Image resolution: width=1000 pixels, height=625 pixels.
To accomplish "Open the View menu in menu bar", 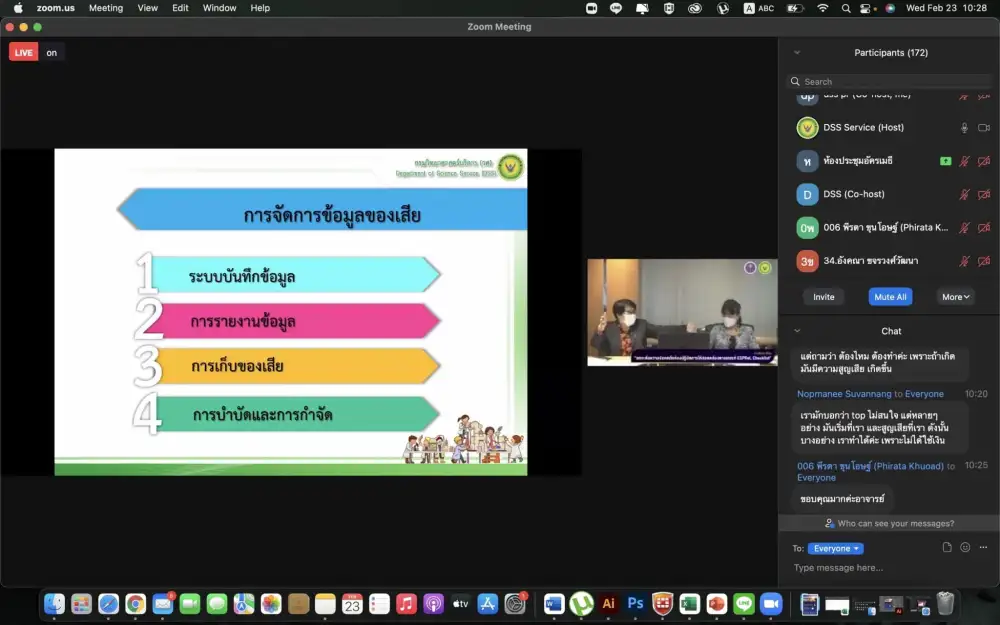I will (x=147, y=8).
